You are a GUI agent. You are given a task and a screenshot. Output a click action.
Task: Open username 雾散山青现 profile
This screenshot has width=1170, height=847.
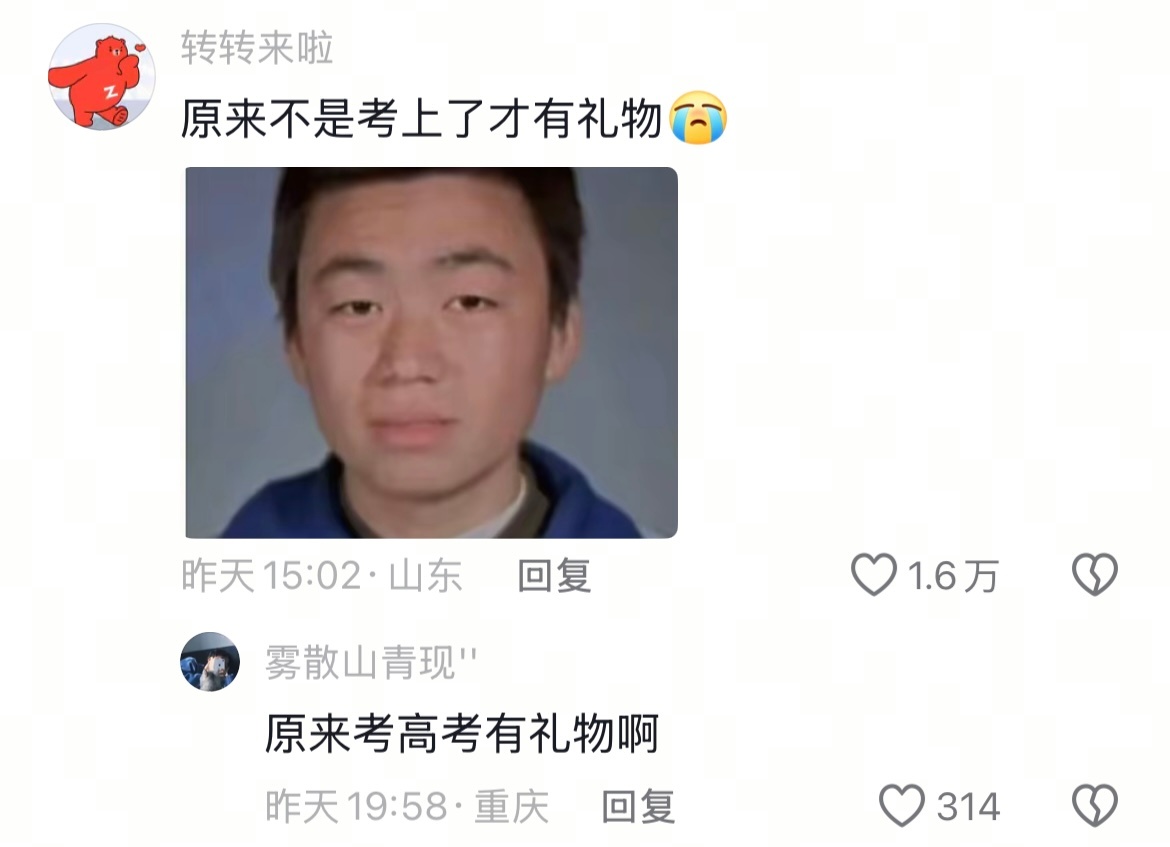click(x=371, y=662)
